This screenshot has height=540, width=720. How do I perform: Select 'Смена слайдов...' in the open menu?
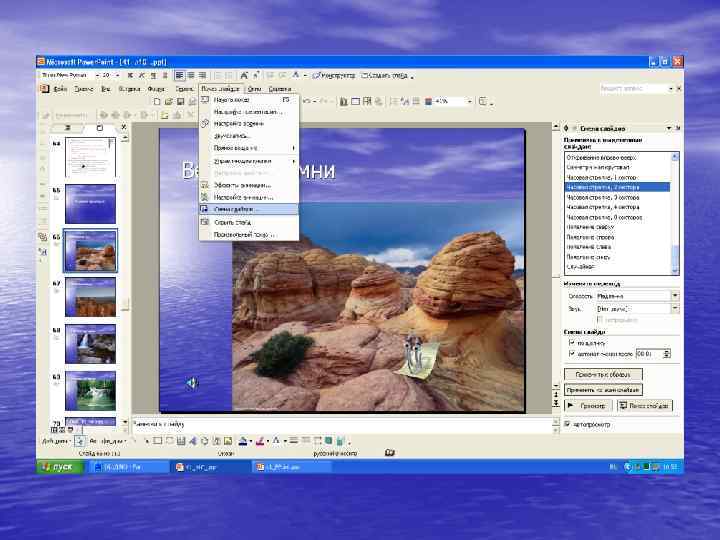(249, 209)
